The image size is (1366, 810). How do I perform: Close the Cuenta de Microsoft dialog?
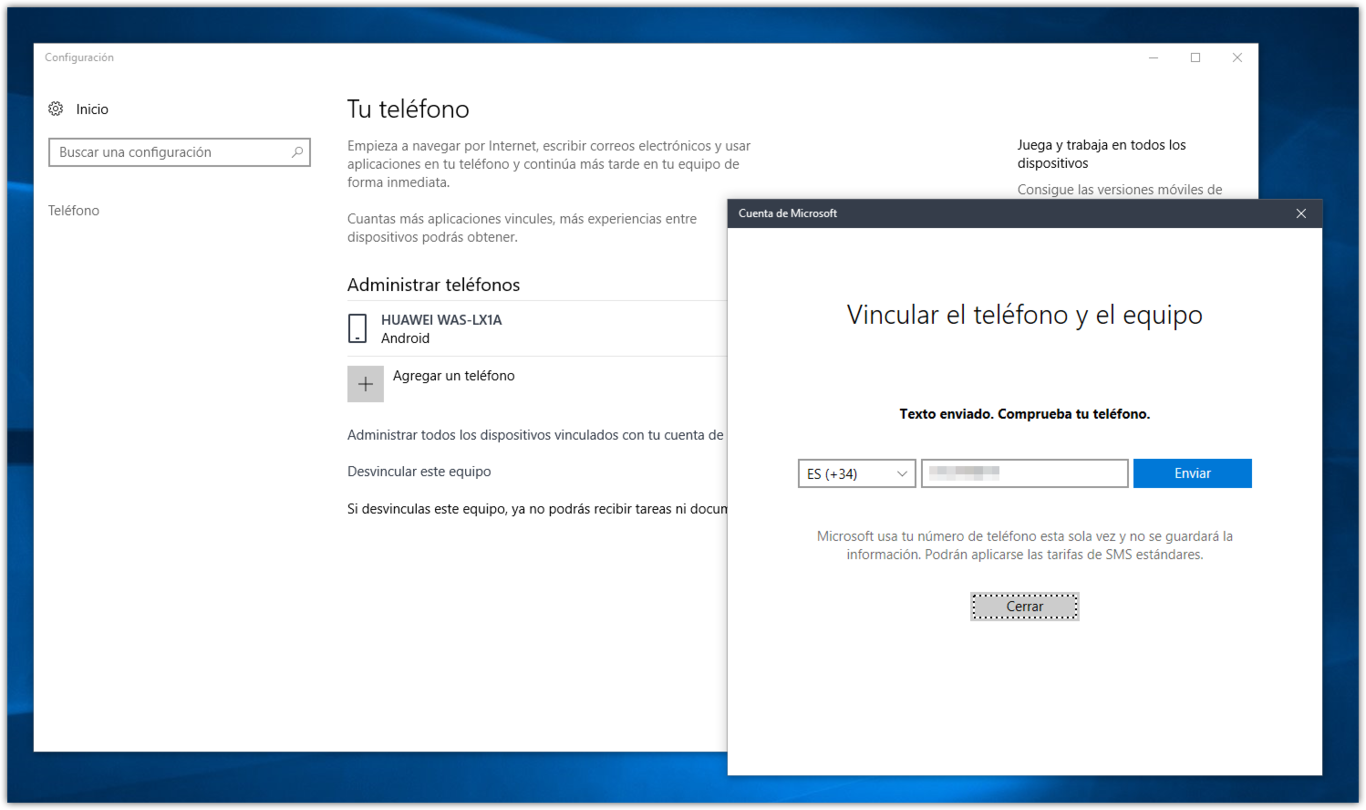[1301, 213]
